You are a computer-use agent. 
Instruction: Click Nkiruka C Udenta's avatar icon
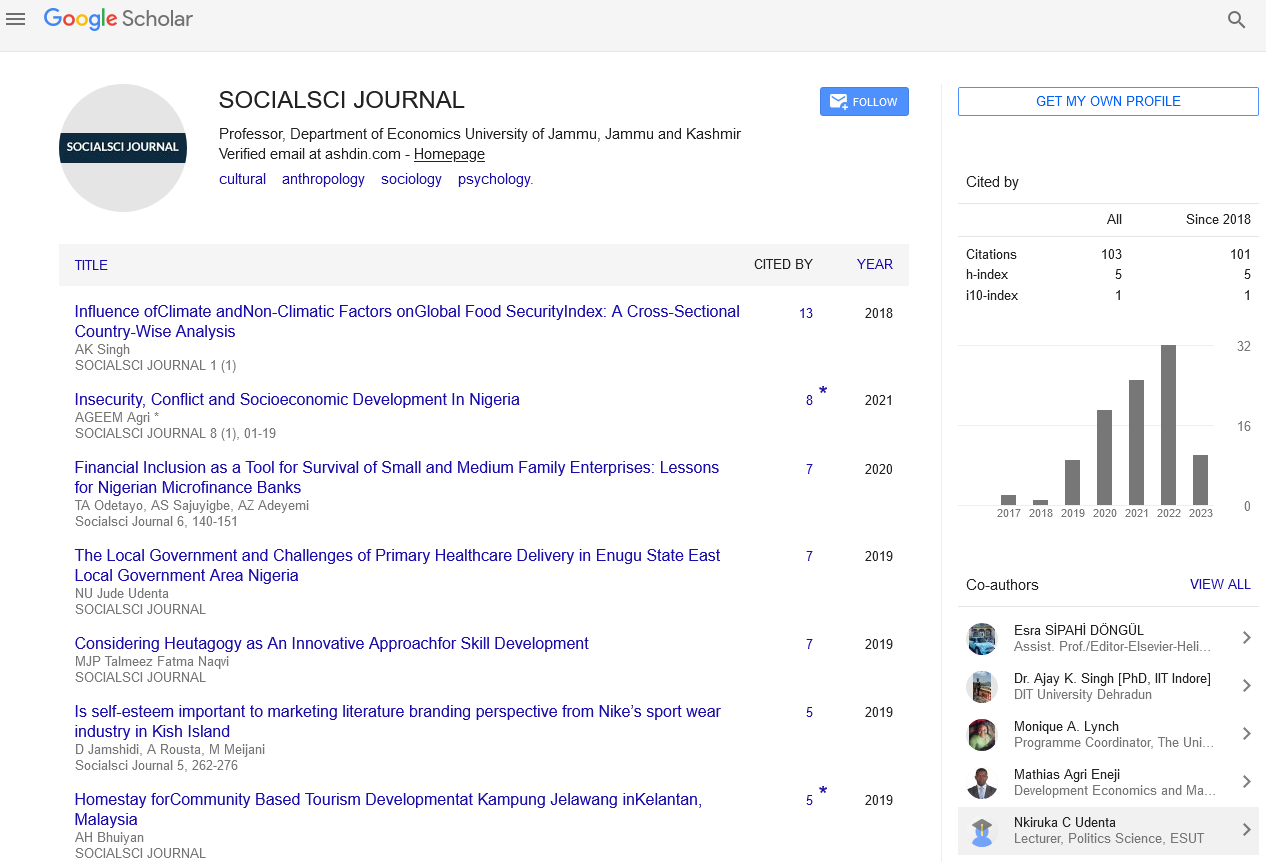pos(982,830)
